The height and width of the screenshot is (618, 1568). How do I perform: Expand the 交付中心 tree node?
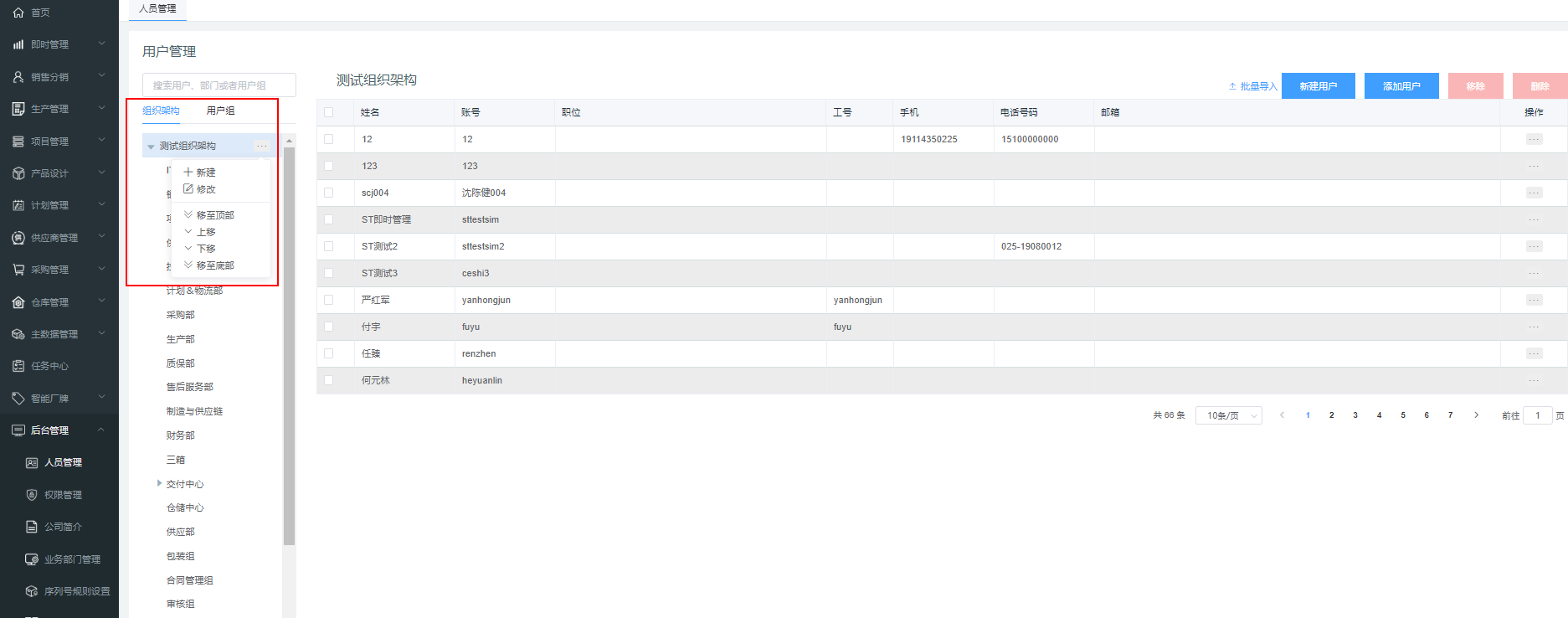pos(159,483)
